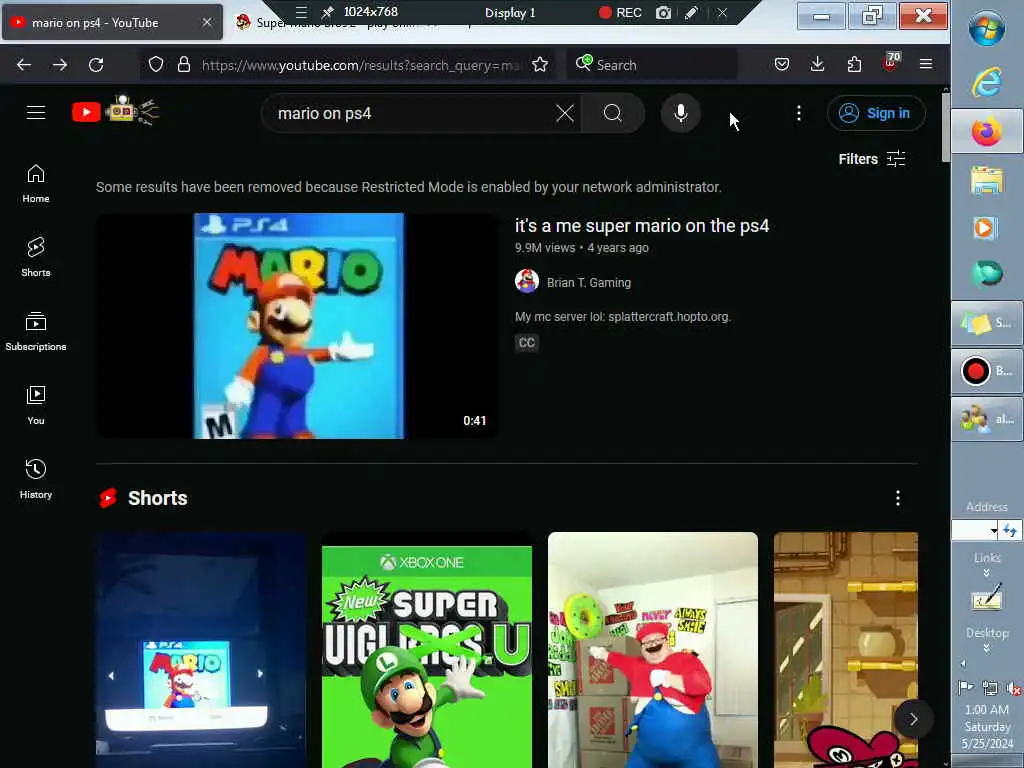Open Shorts in the sidebar

[36, 257]
